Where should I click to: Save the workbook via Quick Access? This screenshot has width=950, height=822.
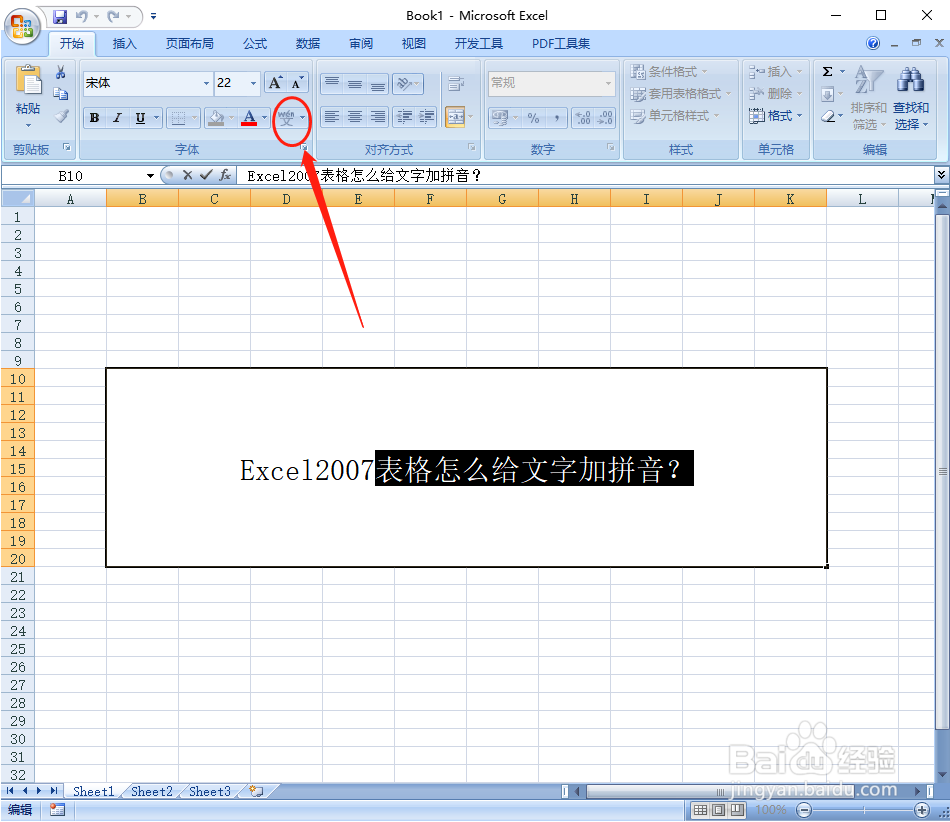[x=59, y=16]
